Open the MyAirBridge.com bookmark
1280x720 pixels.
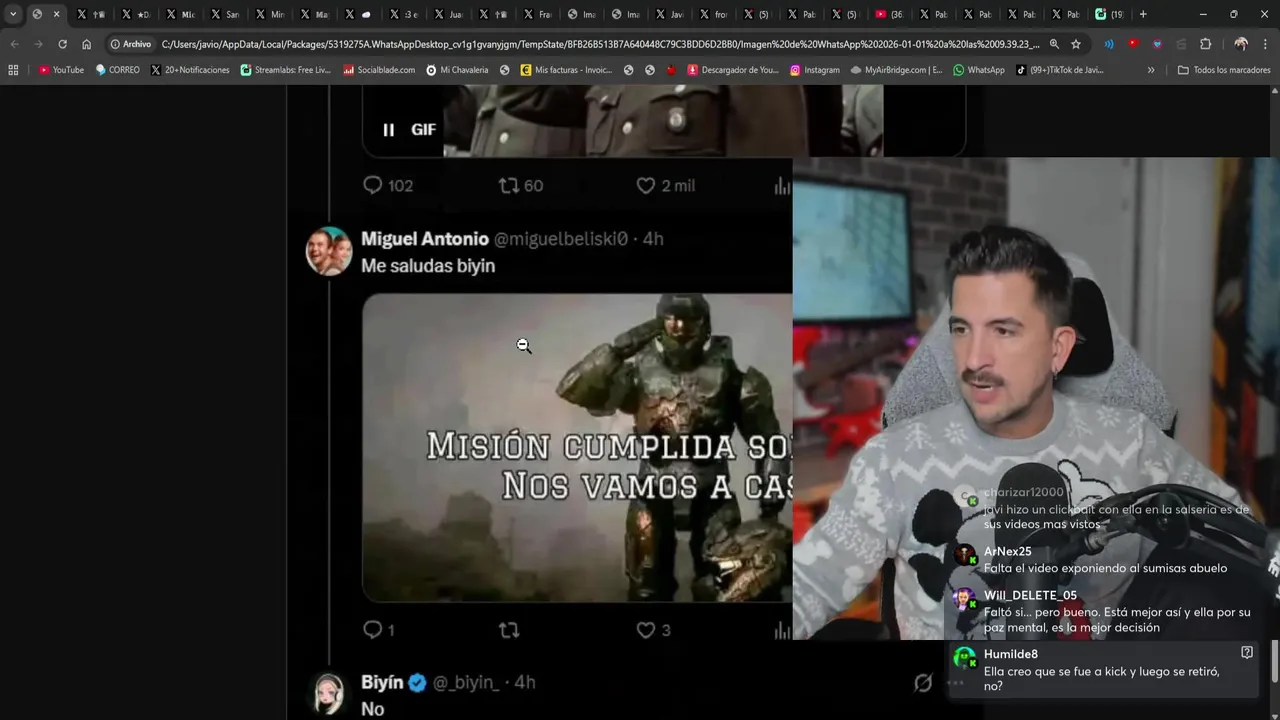click(x=897, y=70)
